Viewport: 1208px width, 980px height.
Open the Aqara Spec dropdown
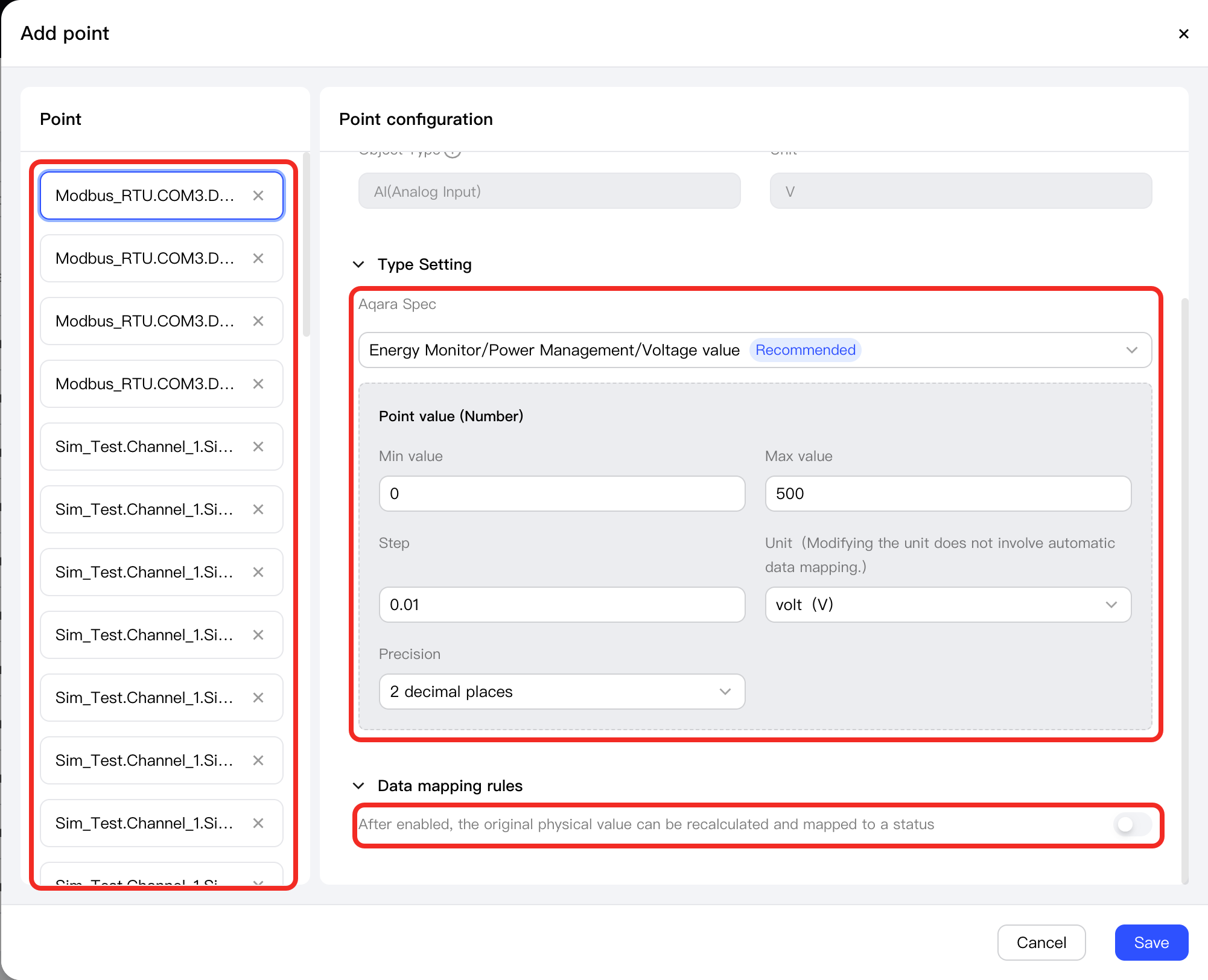755,350
